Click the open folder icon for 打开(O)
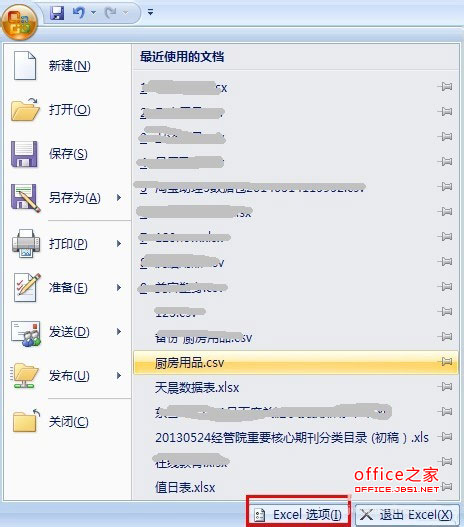The width and height of the screenshot is (464, 527). (25, 110)
